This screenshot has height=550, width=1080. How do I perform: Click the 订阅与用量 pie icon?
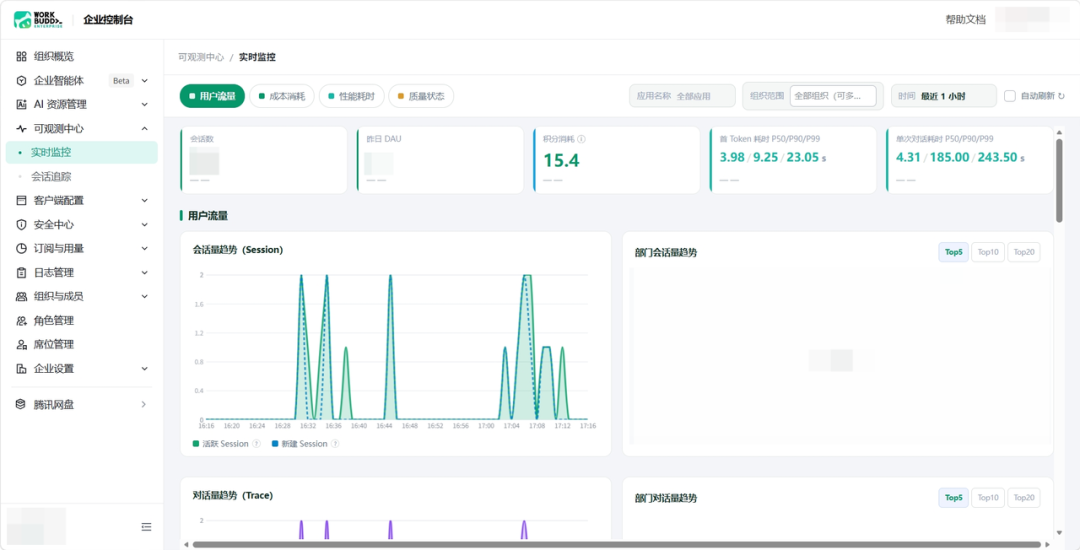[x=21, y=248]
